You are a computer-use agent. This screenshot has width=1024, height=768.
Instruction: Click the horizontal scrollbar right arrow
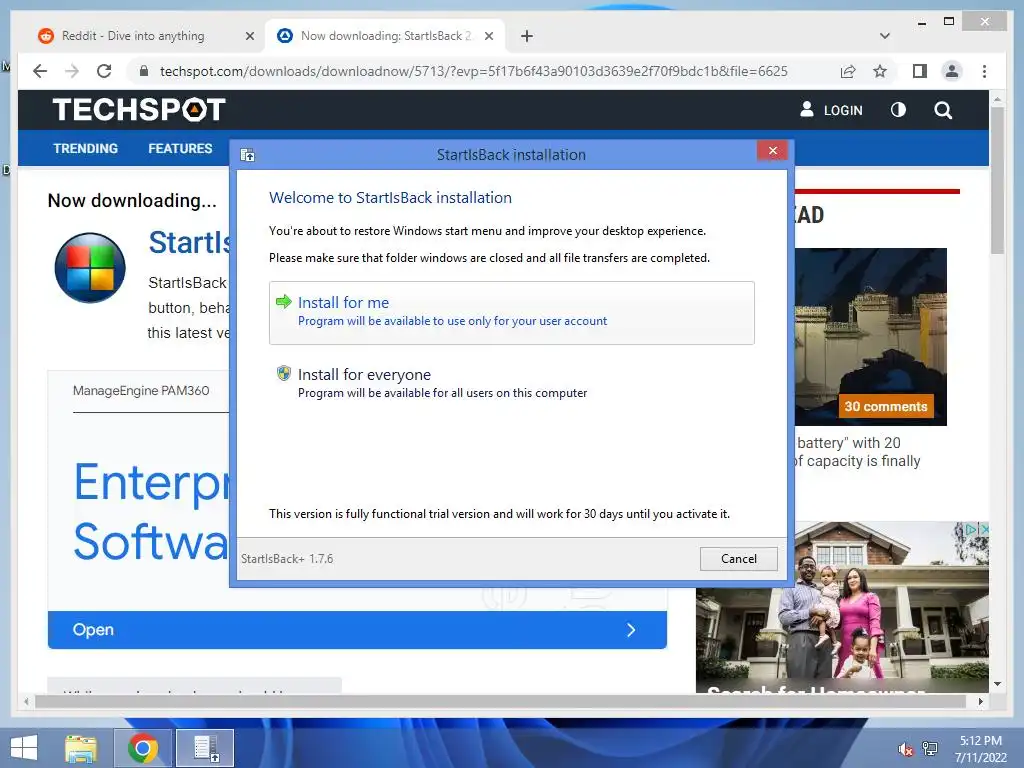[980, 701]
